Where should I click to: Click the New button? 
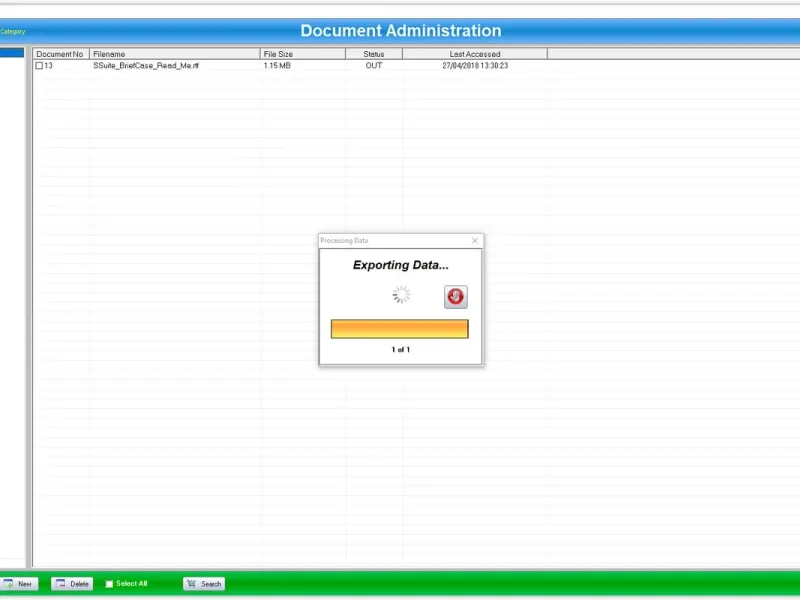pyautogui.click(x=19, y=584)
